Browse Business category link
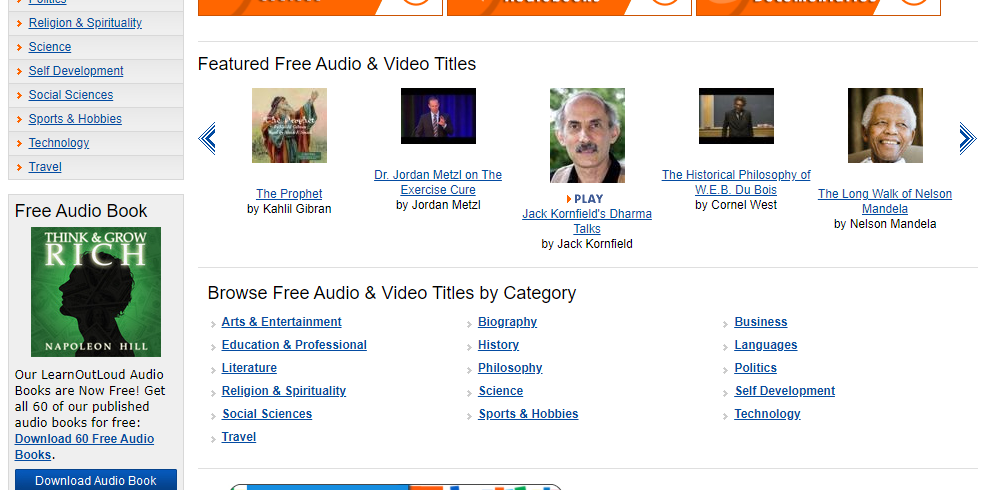The width and height of the screenshot is (989, 490). [761, 322]
